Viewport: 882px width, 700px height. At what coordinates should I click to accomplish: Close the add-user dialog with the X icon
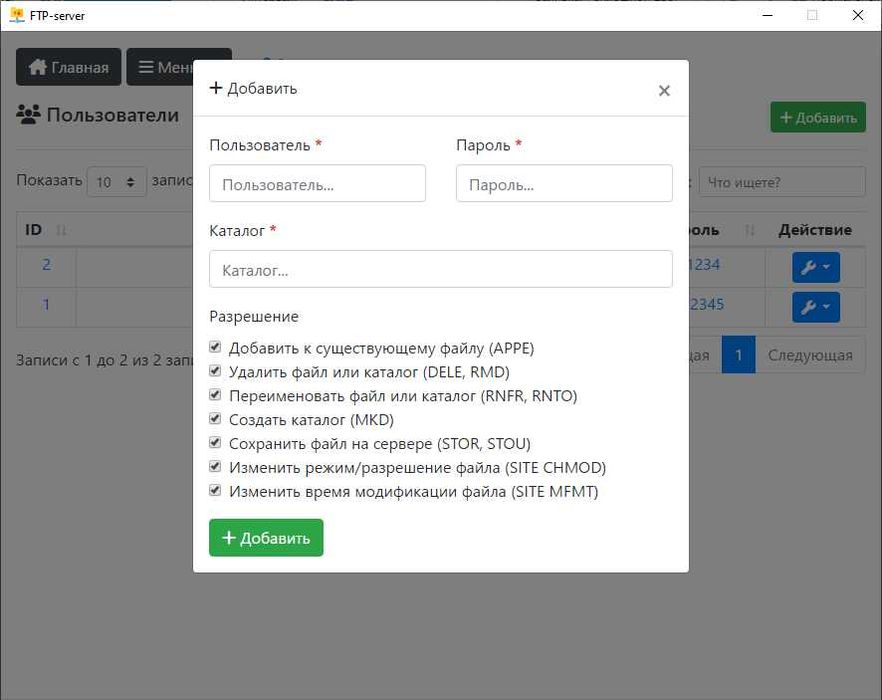tap(664, 91)
